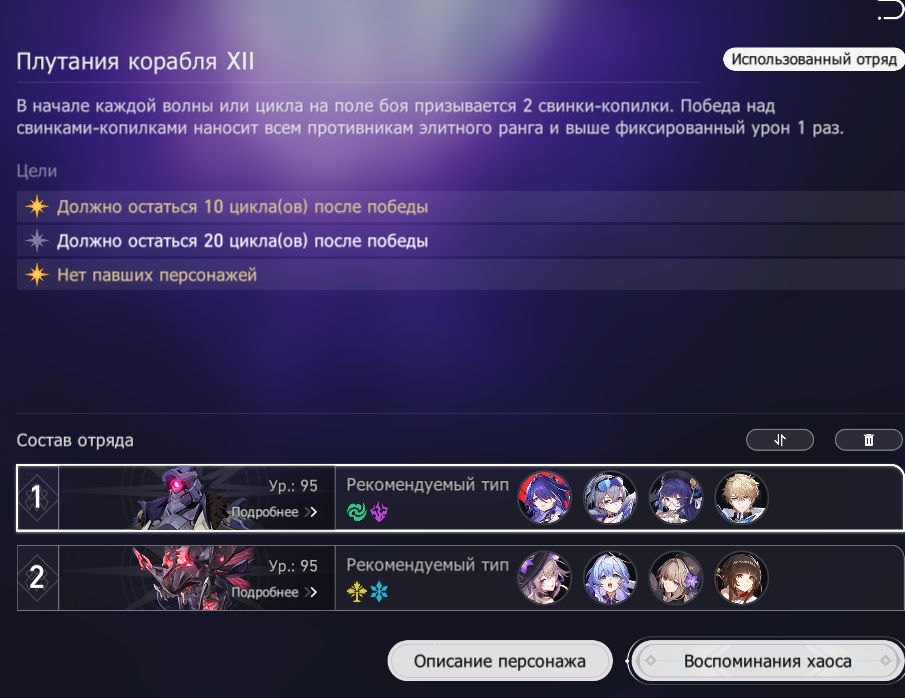The width and height of the screenshot is (905, 698).
Task: Click the back arrow icon at top right
Action: point(889,10)
